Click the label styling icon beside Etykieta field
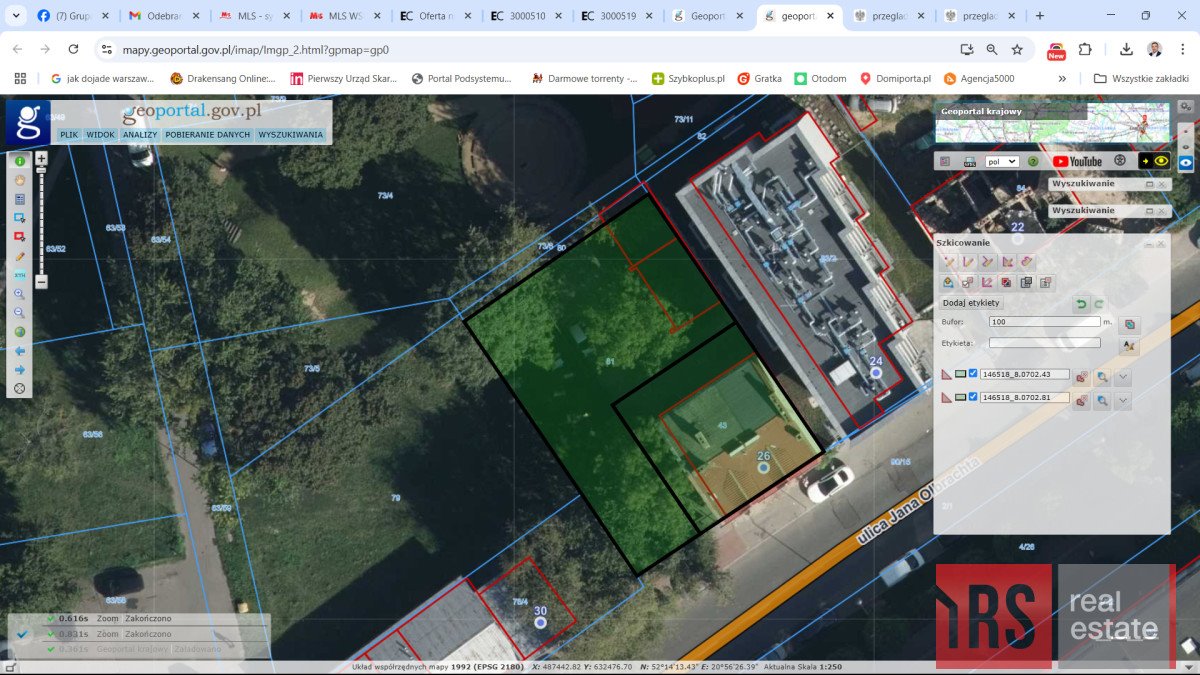Image resolution: width=1200 pixels, height=675 pixels. 1128,344
